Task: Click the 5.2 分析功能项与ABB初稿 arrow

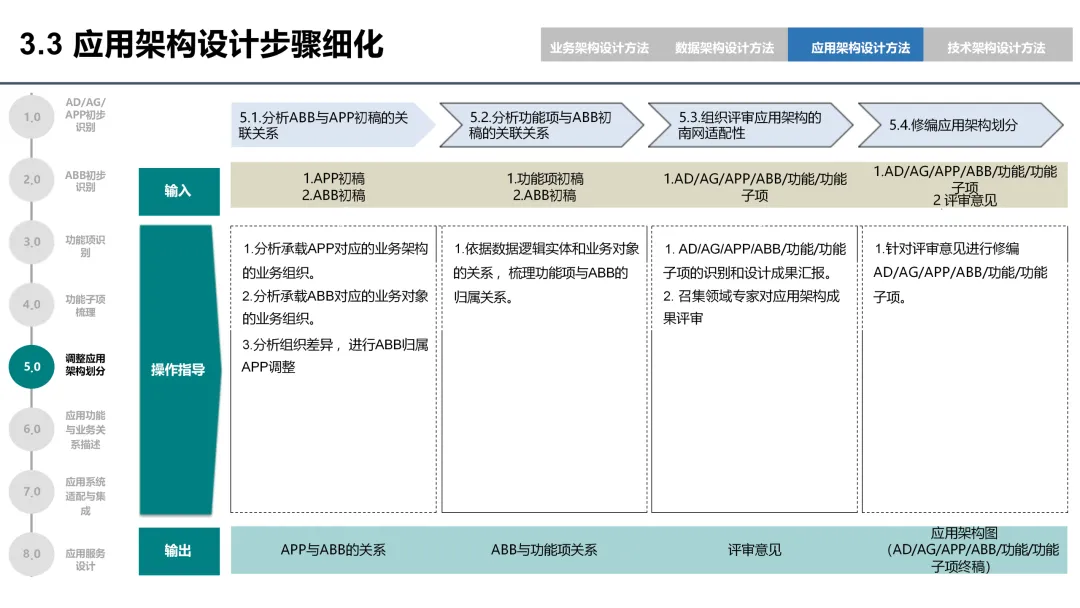Action: pos(541,125)
